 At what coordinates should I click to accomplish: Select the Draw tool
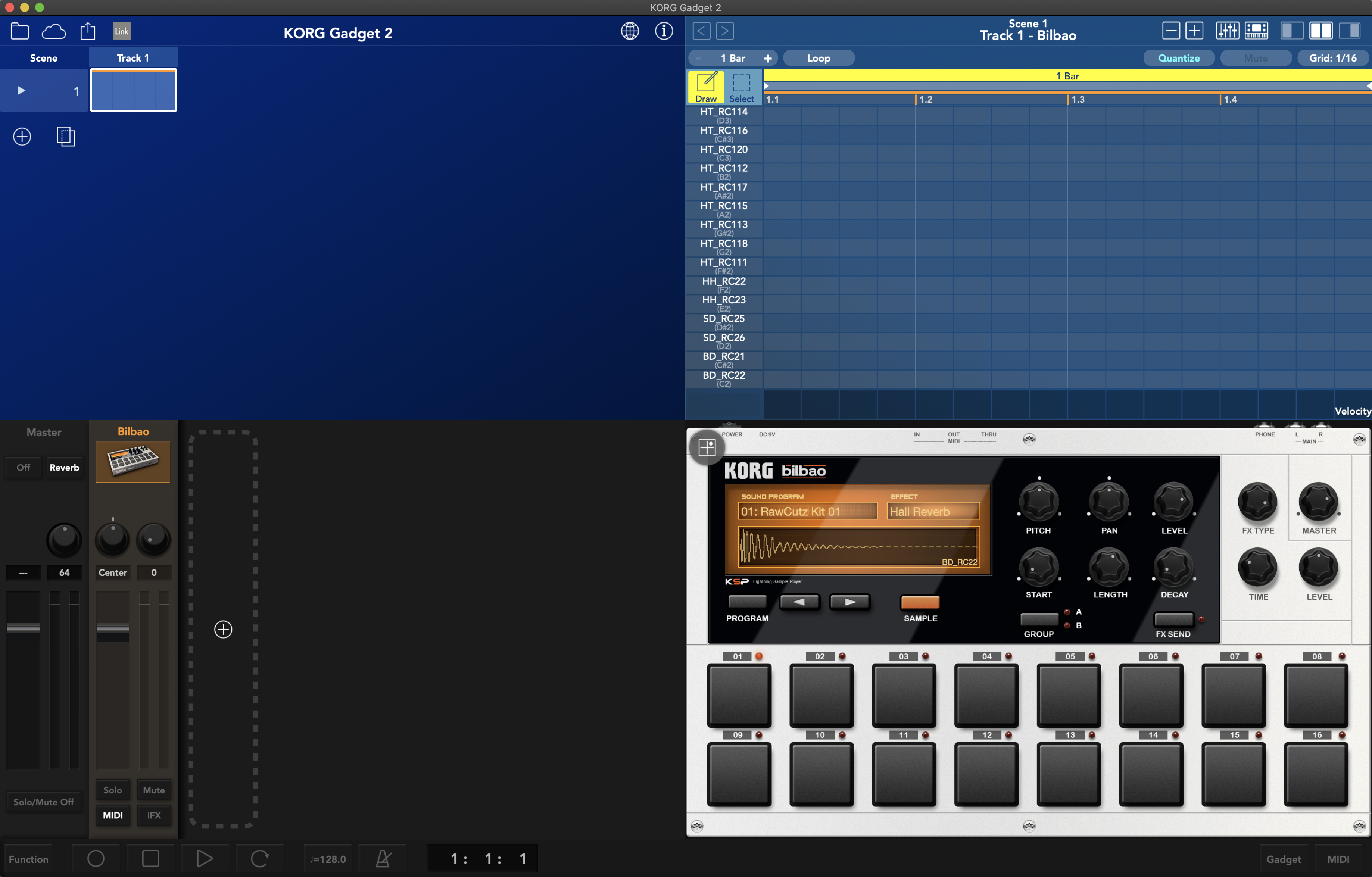click(x=706, y=87)
